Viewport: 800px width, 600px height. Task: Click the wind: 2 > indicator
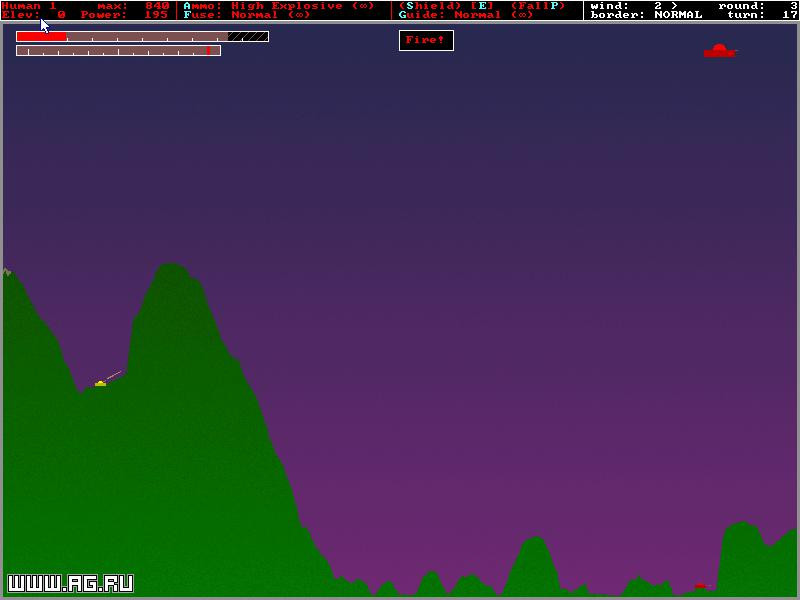click(634, 6)
